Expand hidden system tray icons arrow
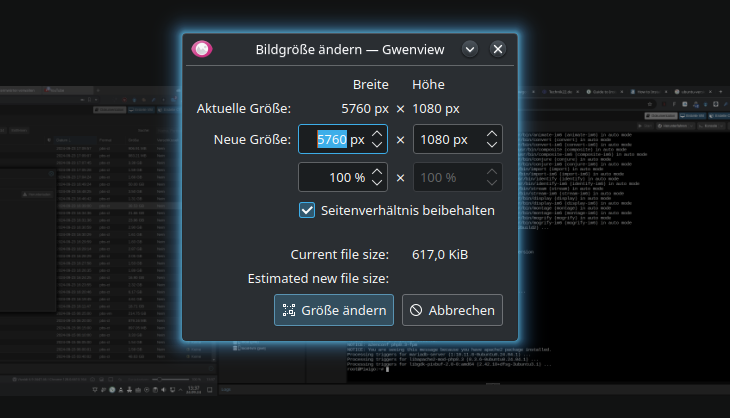 [x=181, y=390]
